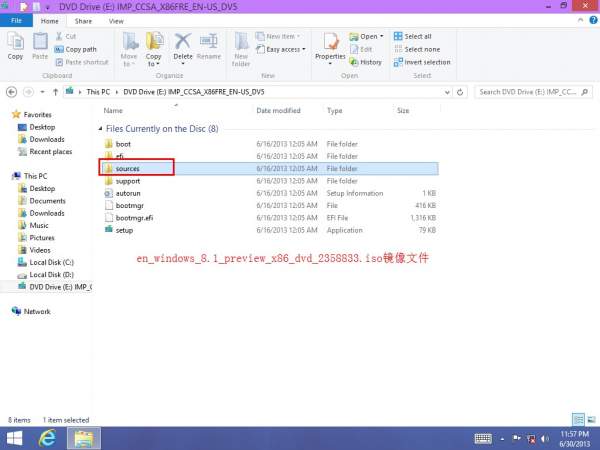The height and width of the screenshot is (450, 600).
Task: Sort by the Size column header
Action: pos(403,111)
